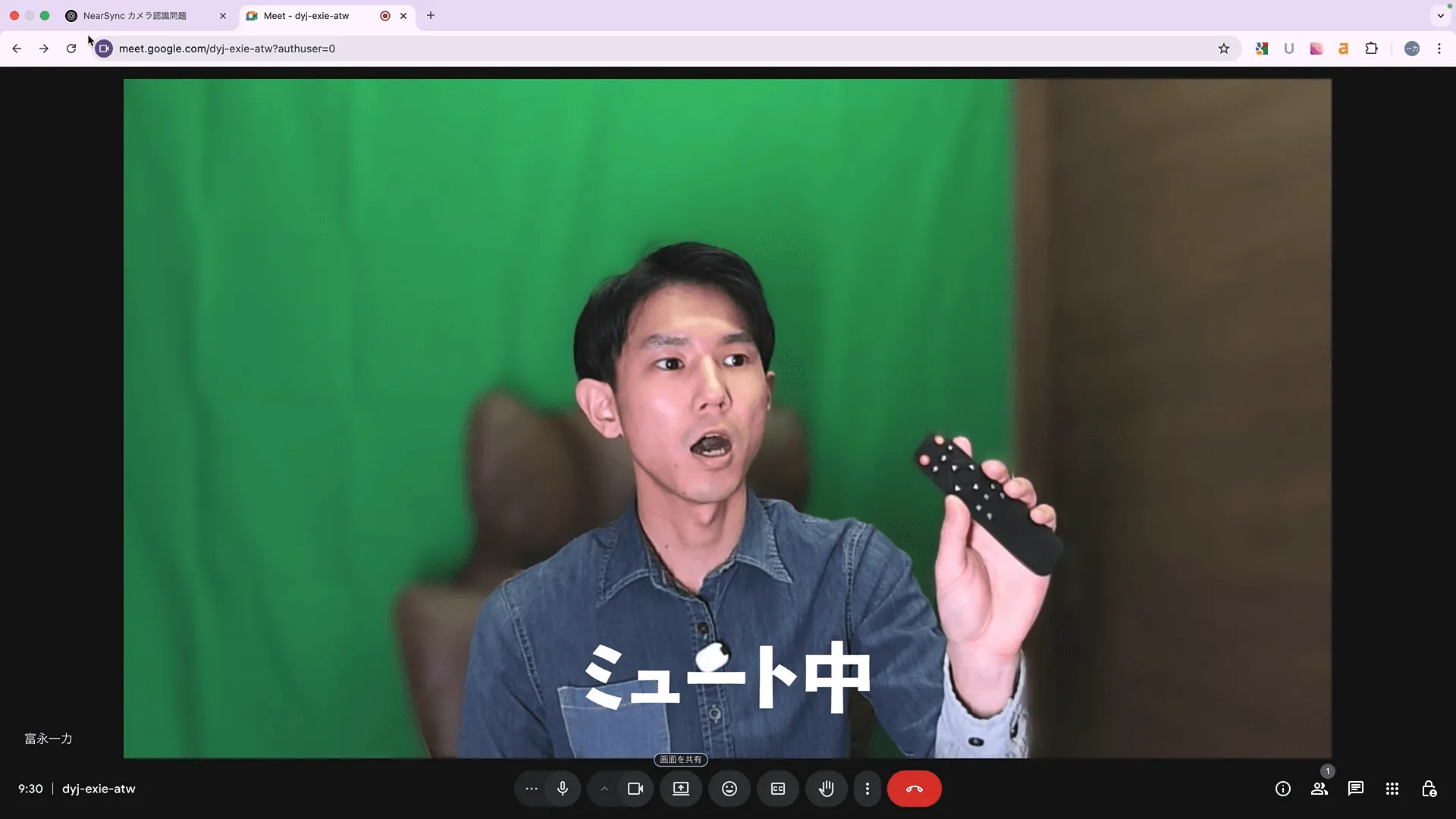This screenshot has width=1456, height=819.
Task: Click participant name 富永一力
Action: 49,739
